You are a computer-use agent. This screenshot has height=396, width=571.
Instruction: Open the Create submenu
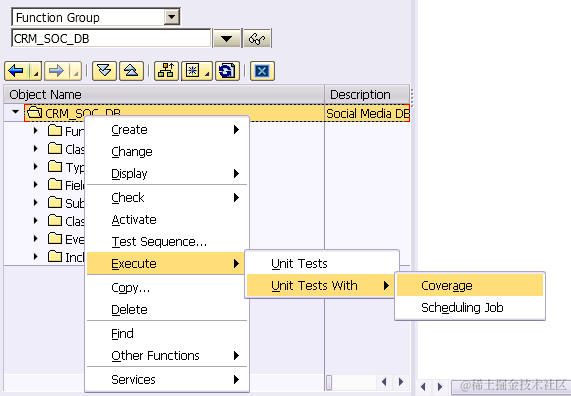168,130
